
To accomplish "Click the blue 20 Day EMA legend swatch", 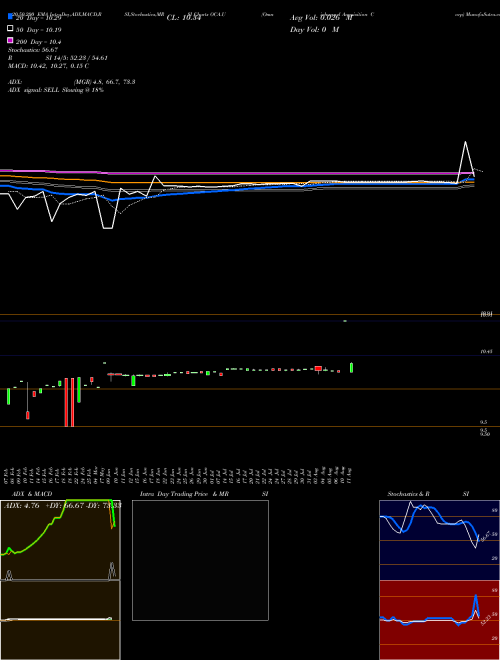I will pos(10,17).
